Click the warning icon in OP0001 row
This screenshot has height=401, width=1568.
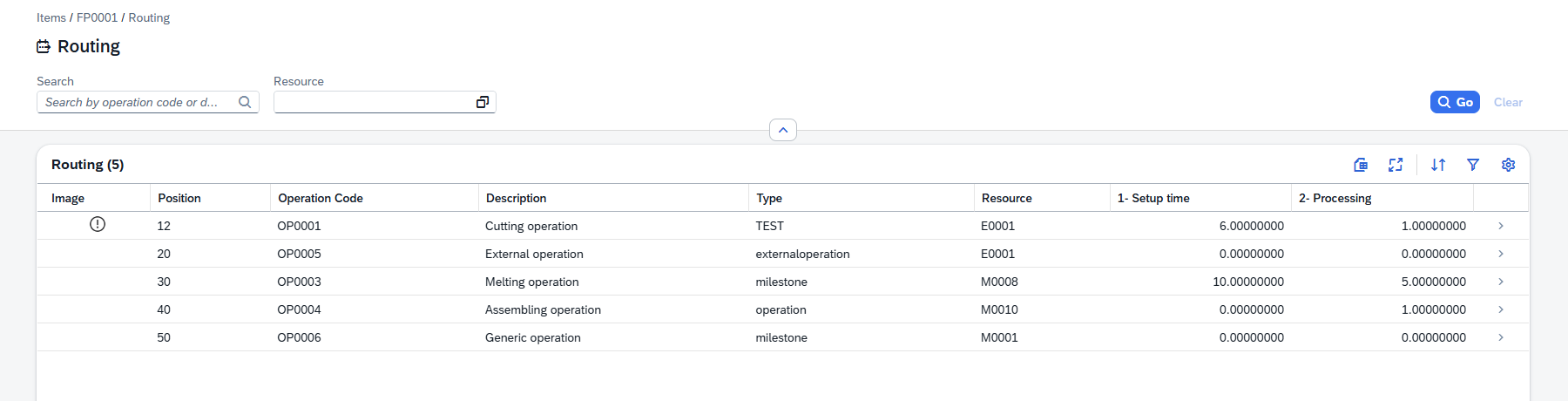click(x=98, y=224)
